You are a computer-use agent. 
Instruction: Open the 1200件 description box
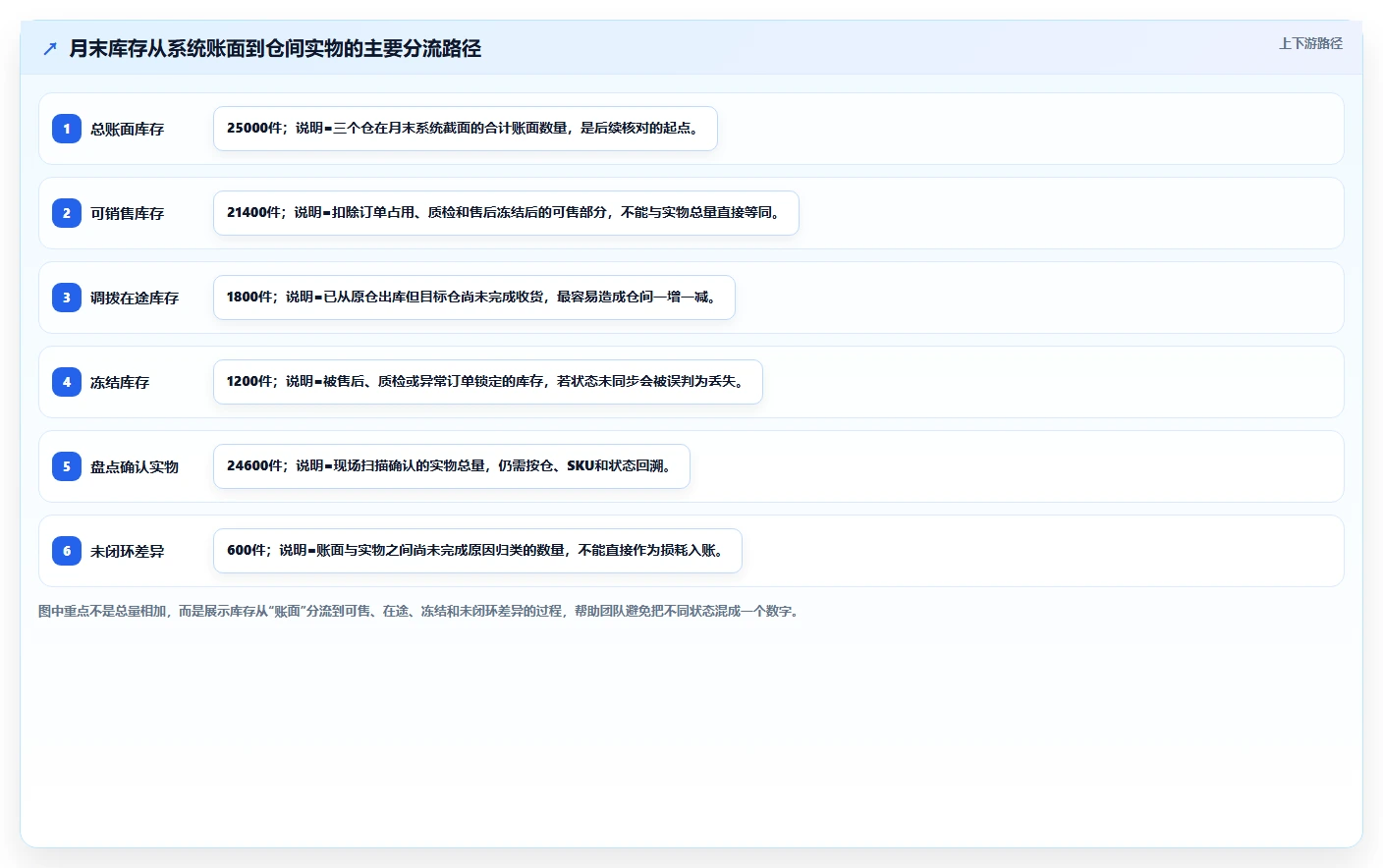tap(488, 382)
